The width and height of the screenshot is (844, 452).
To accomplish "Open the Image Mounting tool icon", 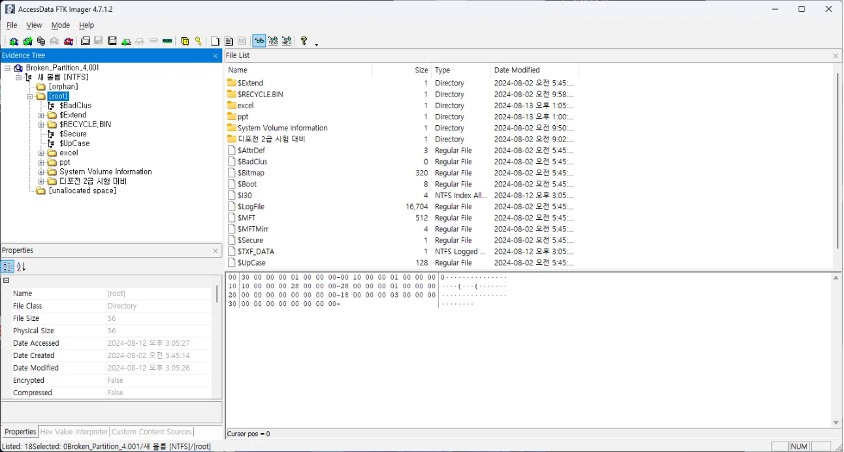I will [41, 41].
